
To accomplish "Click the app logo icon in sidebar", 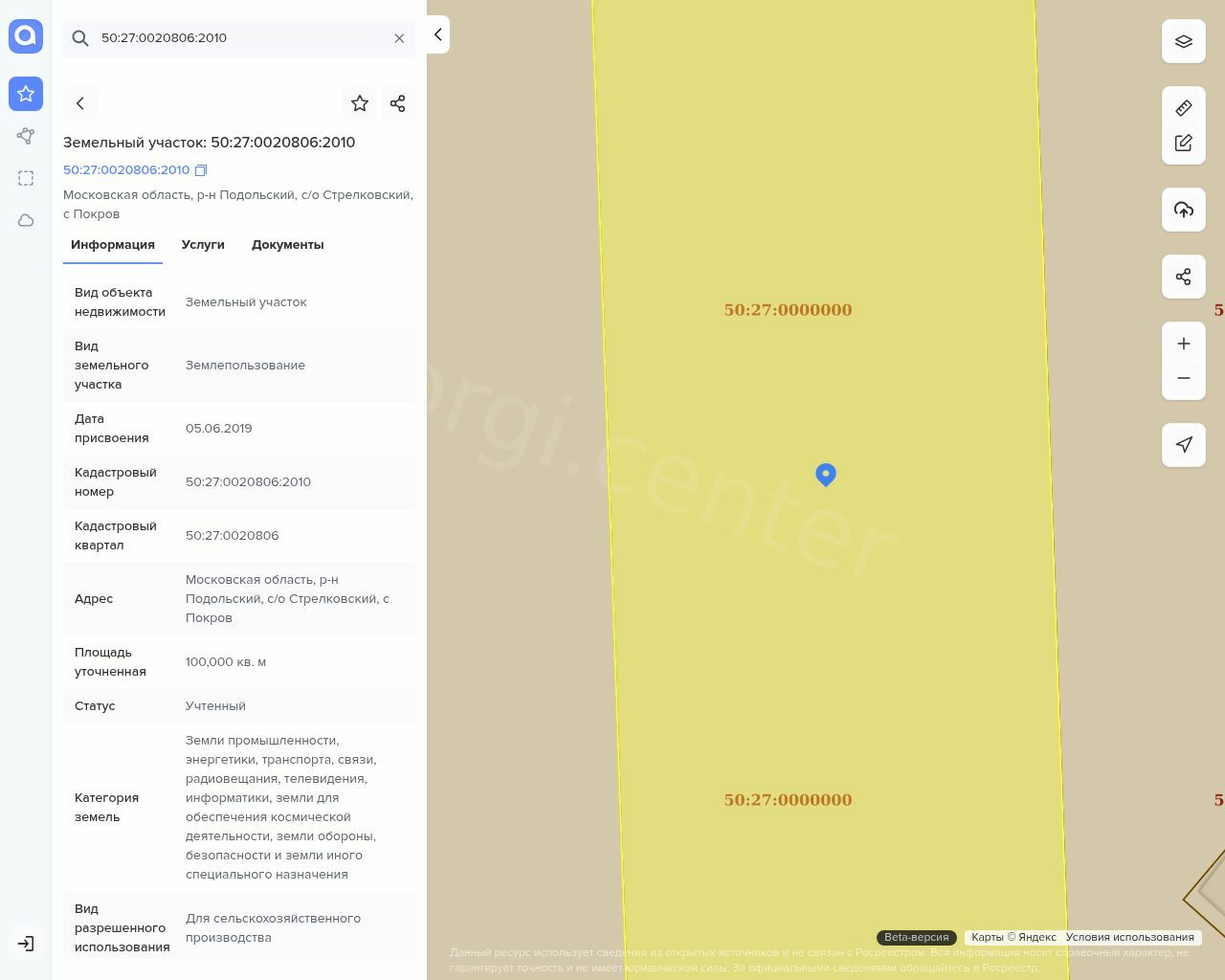I will tap(26, 36).
